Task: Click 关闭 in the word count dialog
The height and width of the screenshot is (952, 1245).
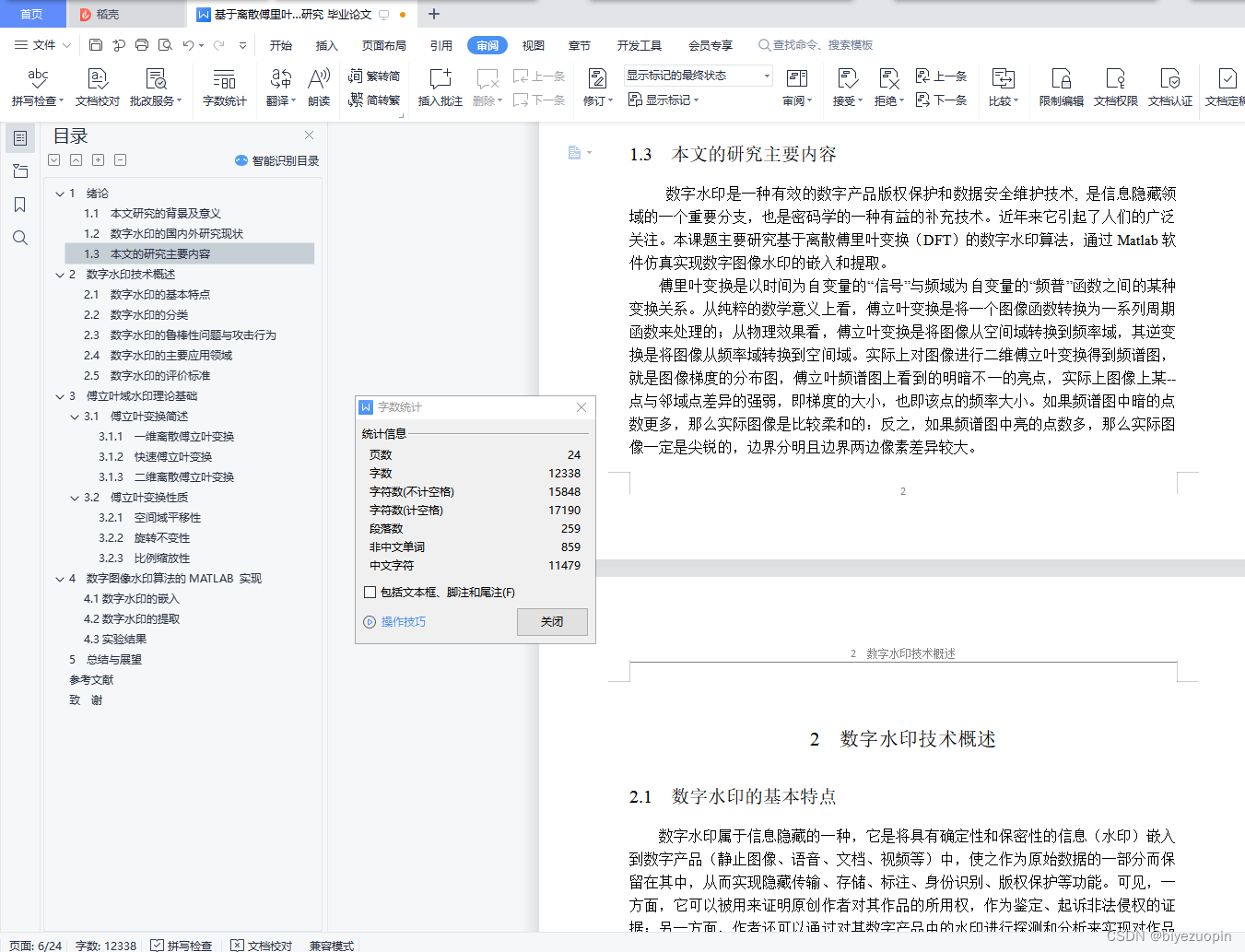Action: point(552,622)
